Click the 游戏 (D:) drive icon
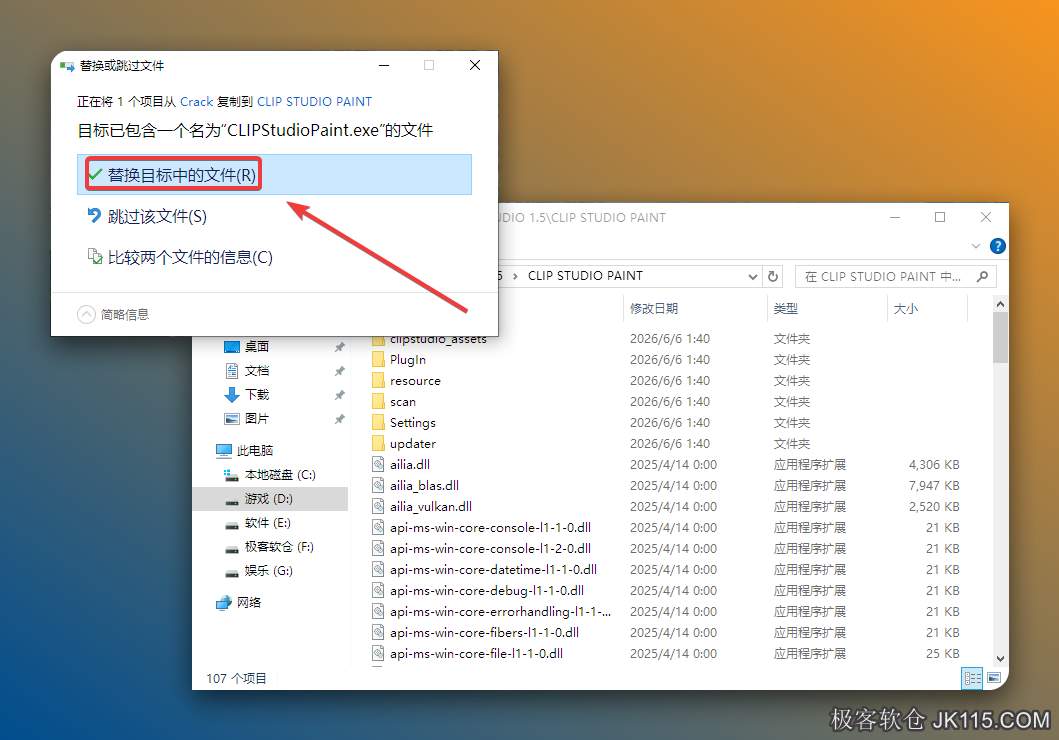1059x740 pixels. 232,500
